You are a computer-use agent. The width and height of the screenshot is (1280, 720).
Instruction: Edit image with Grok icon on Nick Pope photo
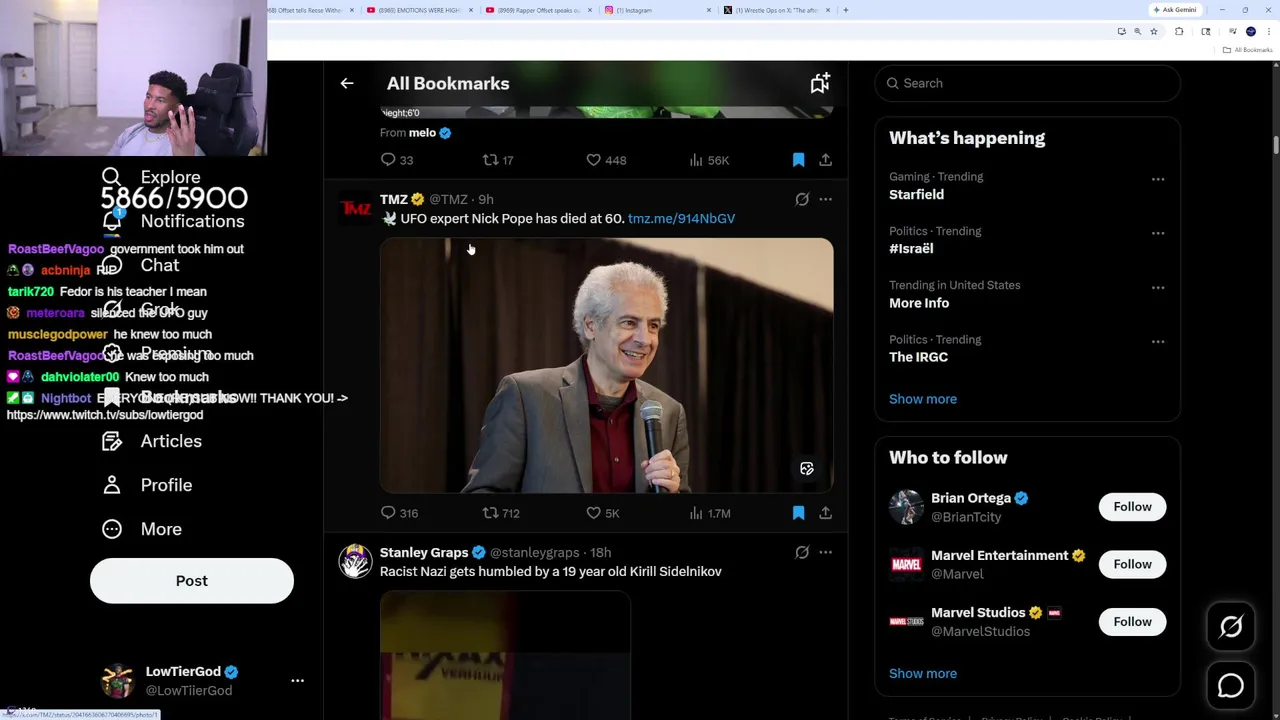click(x=807, y=469)
